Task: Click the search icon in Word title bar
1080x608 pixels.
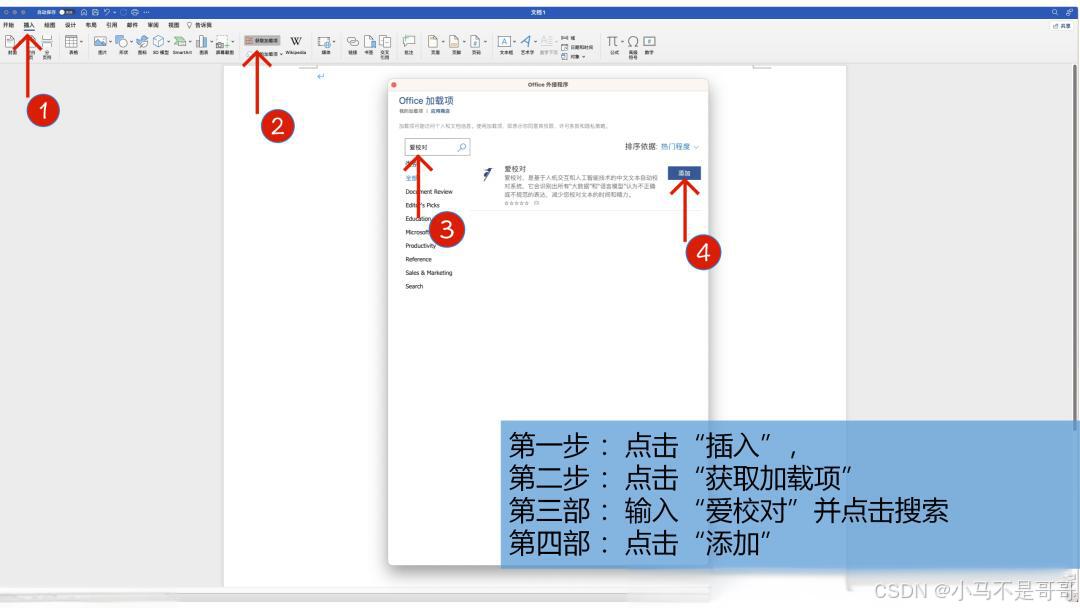Action: [x=1055, y=12]
